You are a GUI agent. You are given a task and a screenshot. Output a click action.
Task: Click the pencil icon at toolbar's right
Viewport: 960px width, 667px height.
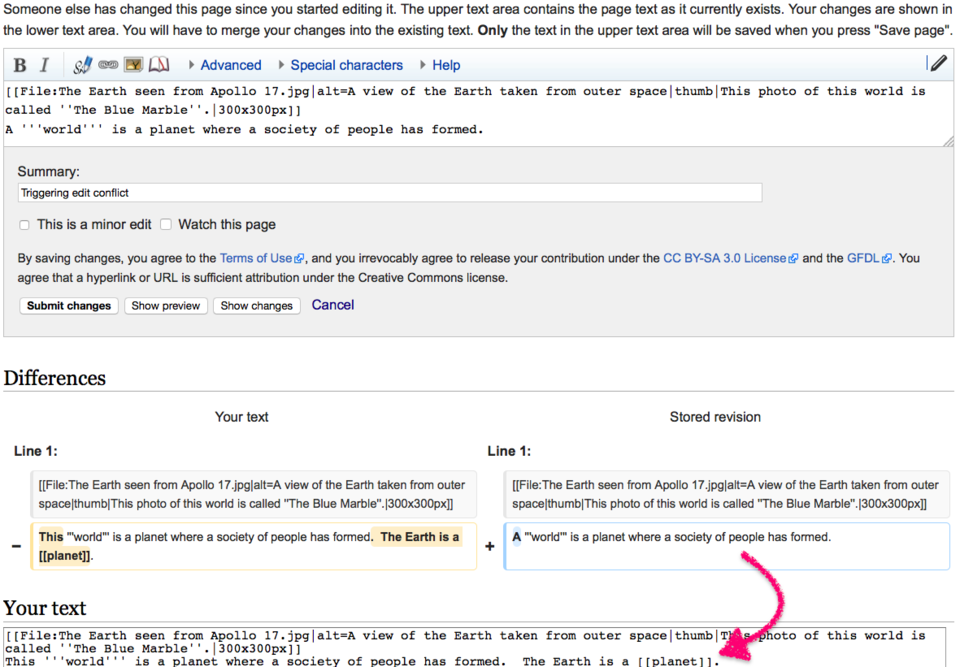pos(938,62)
